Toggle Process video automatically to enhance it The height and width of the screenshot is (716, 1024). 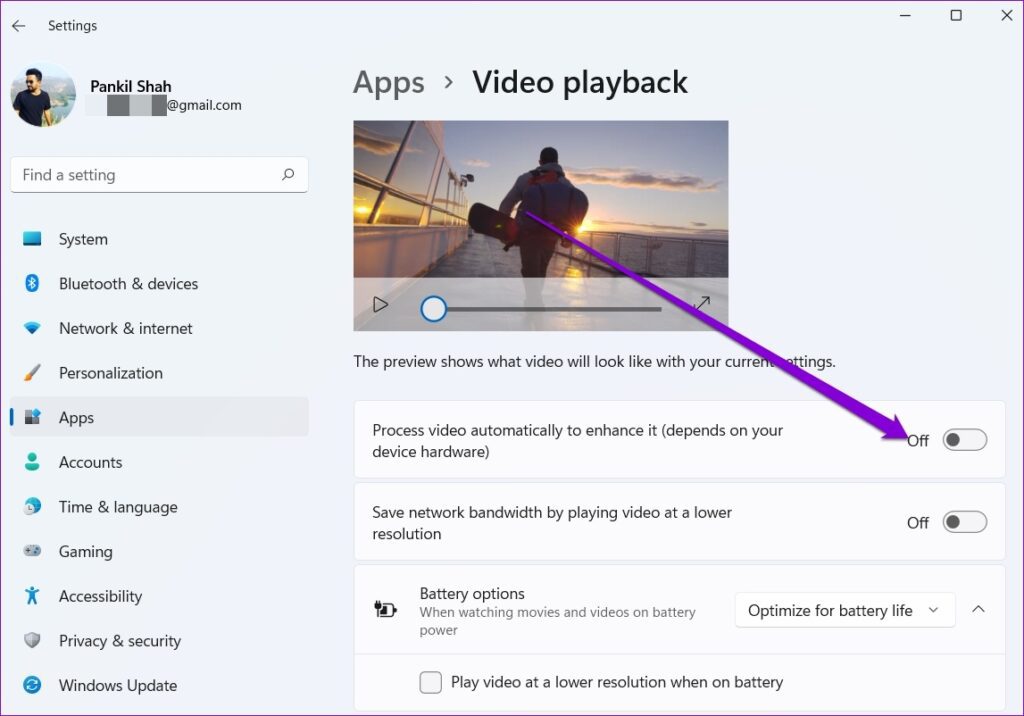pos(964,440)
